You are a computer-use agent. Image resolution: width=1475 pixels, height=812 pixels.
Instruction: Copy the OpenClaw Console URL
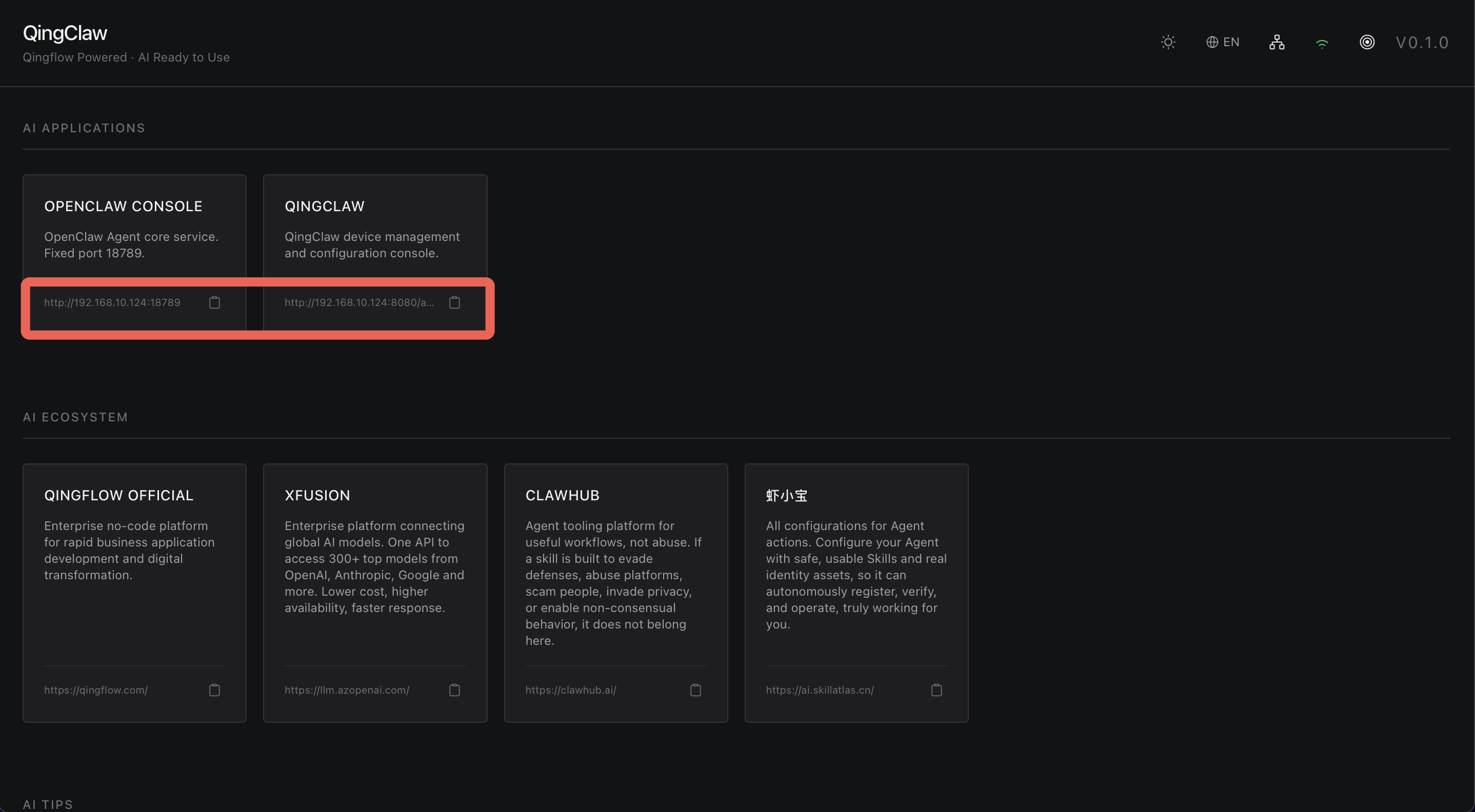(215, 303)
